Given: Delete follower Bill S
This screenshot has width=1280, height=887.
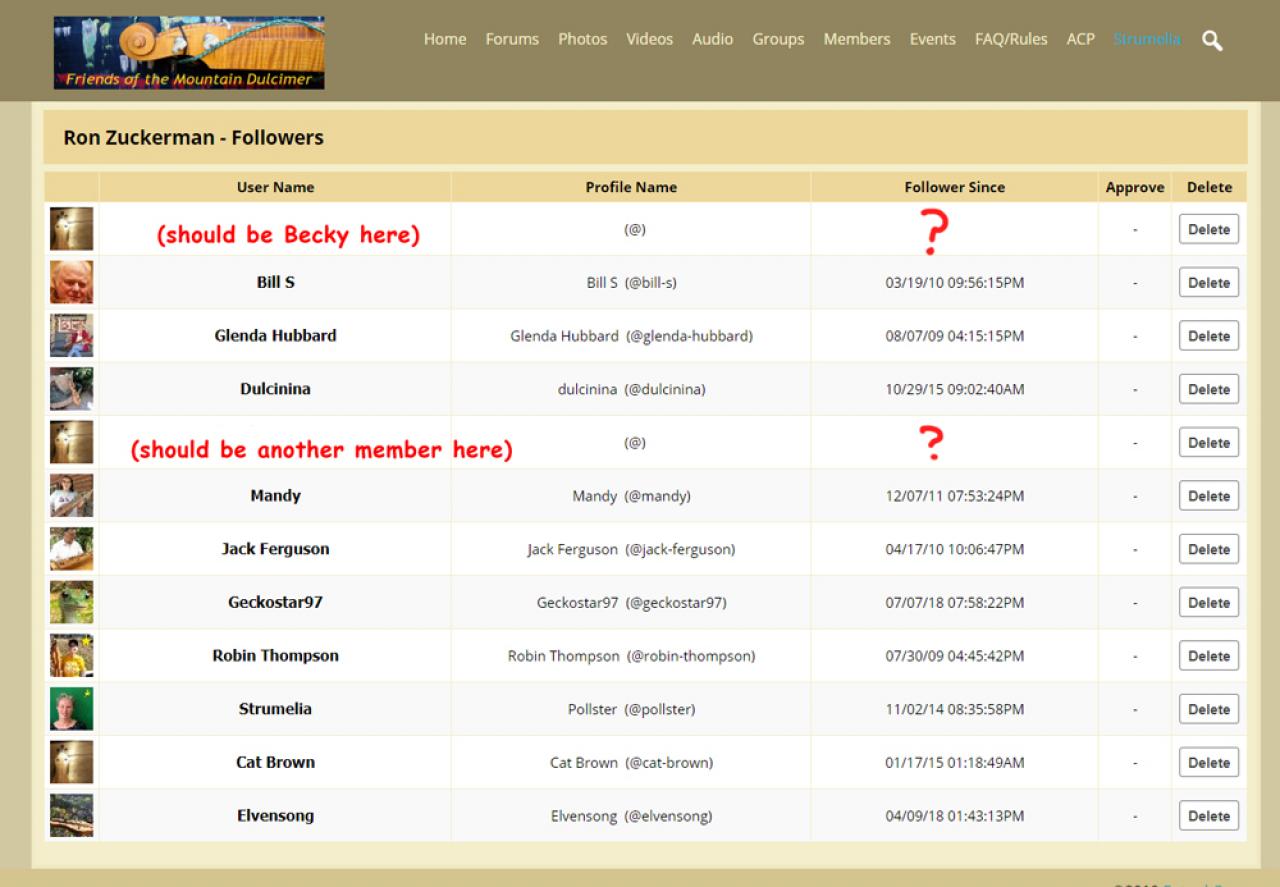Looking at the screenshot, I should pyautogui.click(x=1209, y=282).
